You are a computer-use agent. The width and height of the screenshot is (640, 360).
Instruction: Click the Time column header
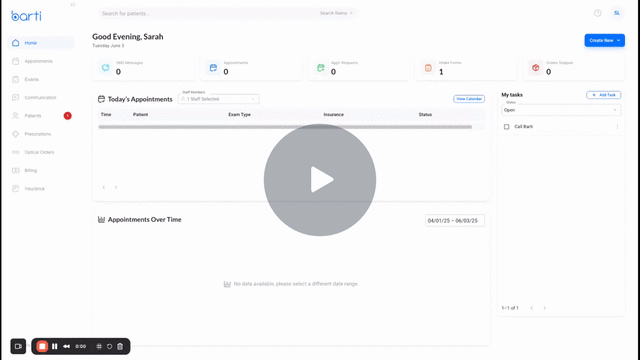click(x=106, y=115)
